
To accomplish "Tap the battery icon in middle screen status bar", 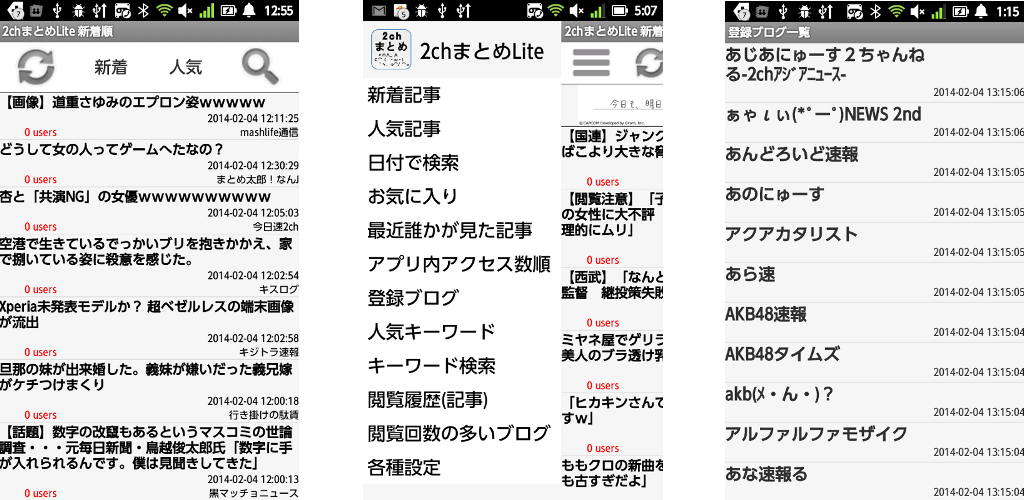I will click(620, 10).
